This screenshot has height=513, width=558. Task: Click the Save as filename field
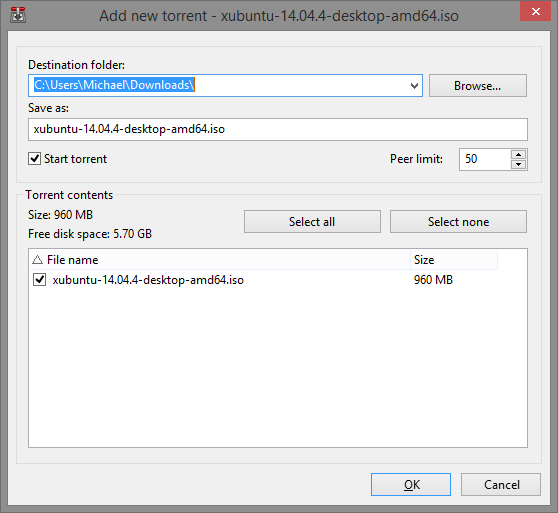click(x=278, y=129)
